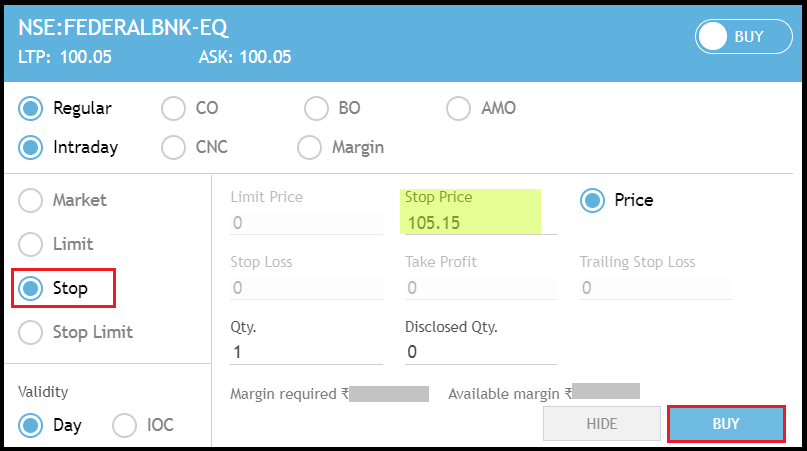
Task: Set validity to Day
Action: 31,425
